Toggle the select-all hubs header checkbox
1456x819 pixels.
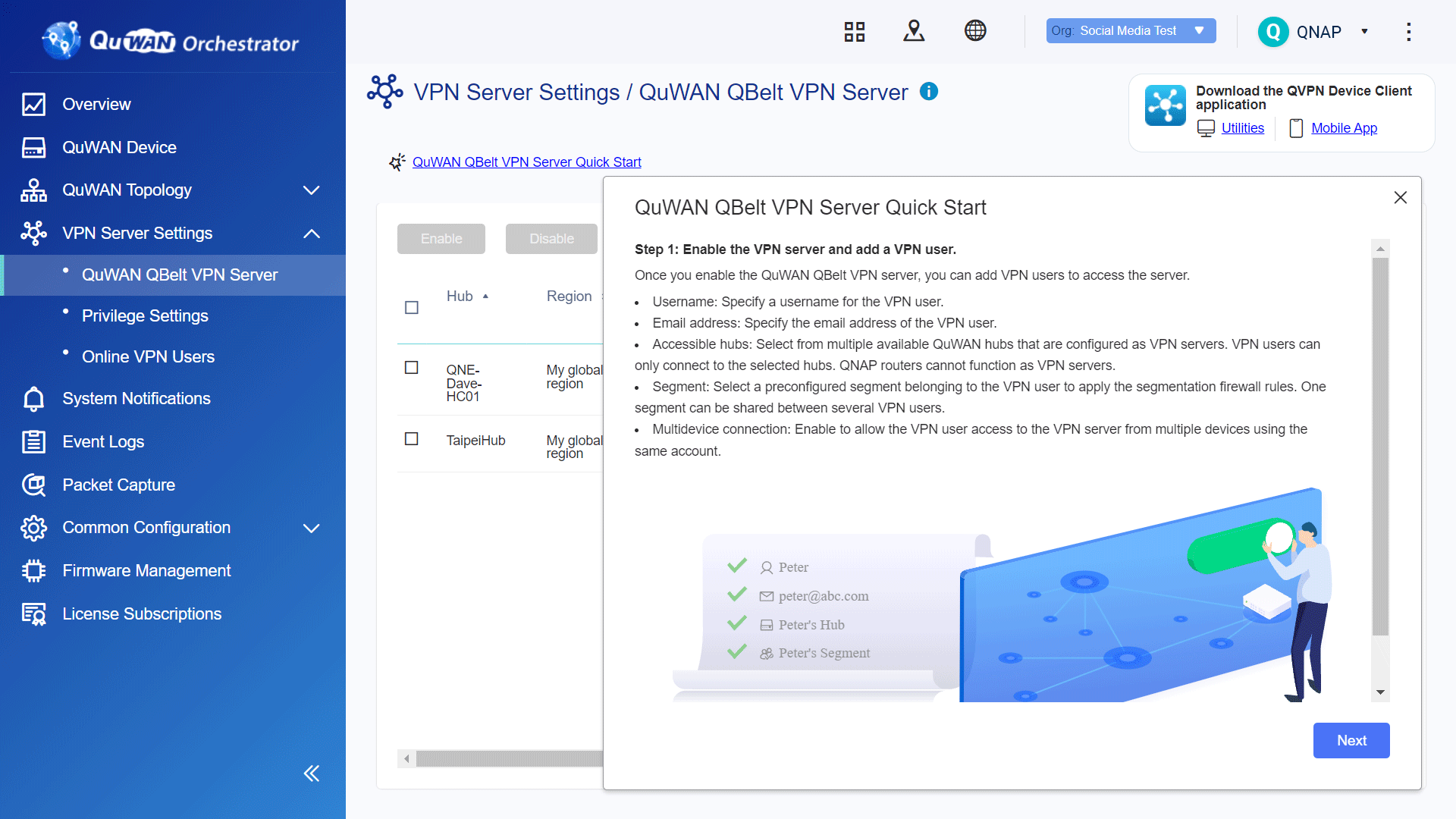(x=412, y=307)
